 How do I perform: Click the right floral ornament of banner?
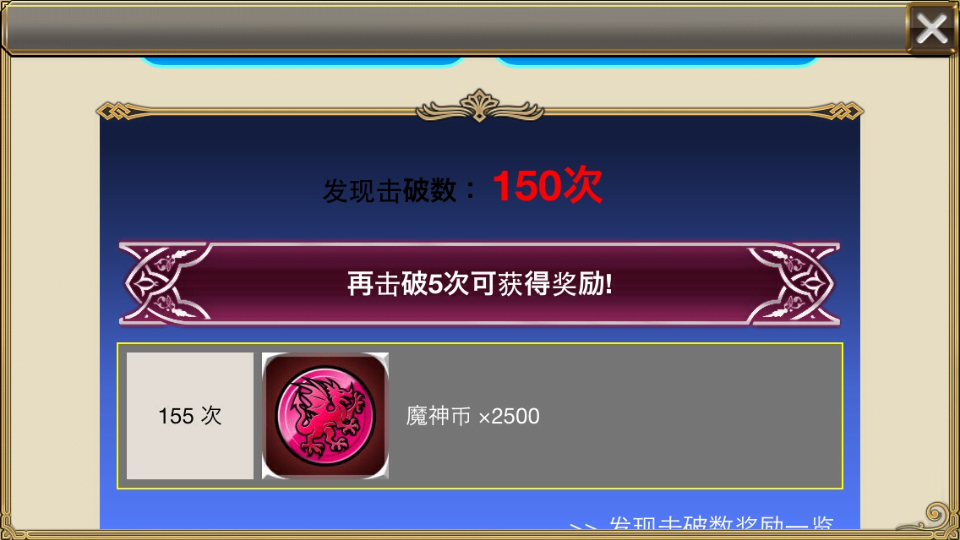[x=793, y=283]
